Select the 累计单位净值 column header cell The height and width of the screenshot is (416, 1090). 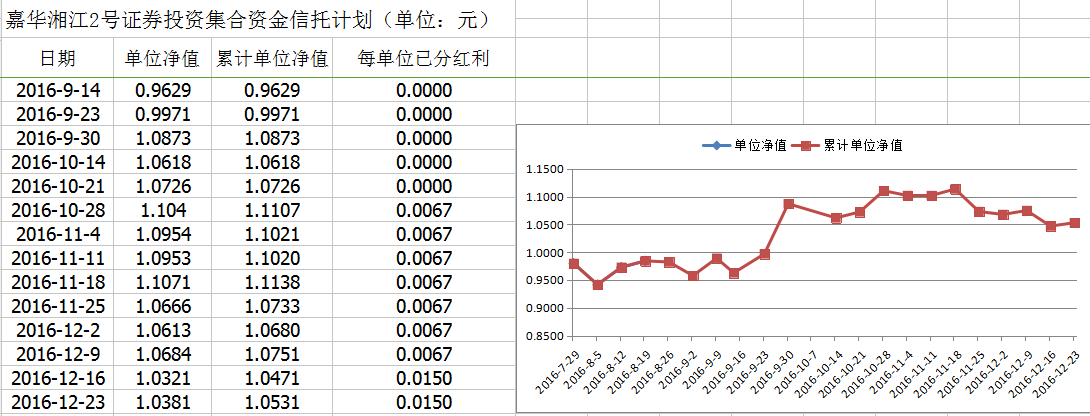272,59
